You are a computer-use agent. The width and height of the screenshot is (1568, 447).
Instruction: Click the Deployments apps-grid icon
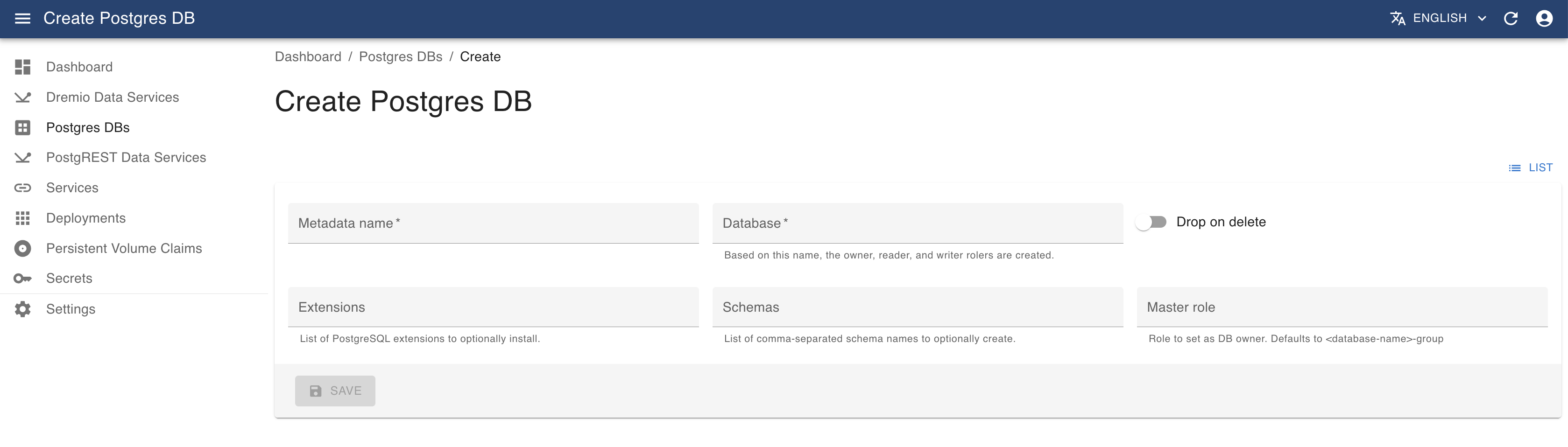22,218
